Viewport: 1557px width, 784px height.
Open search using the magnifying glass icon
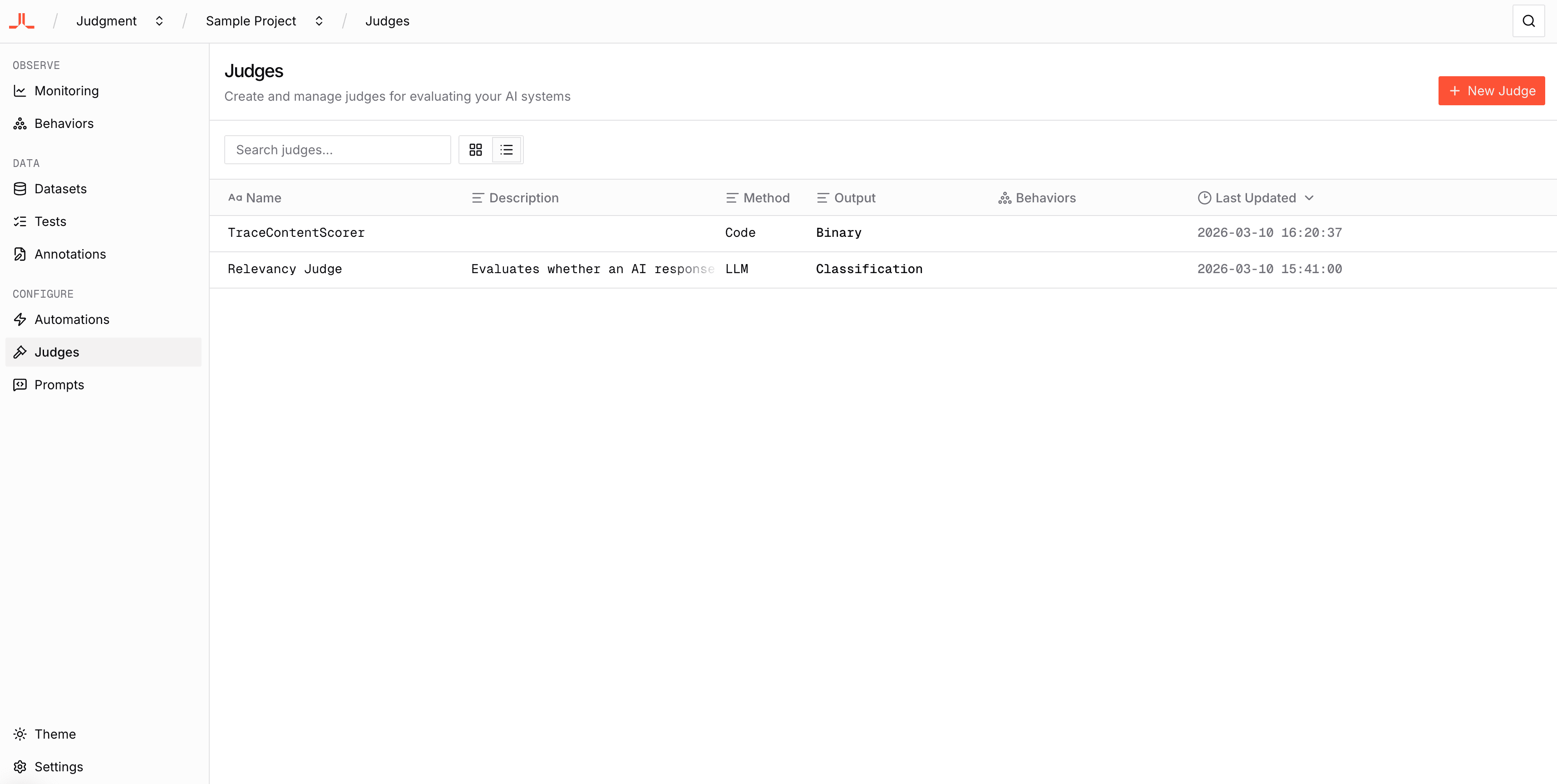point(1528,20)
